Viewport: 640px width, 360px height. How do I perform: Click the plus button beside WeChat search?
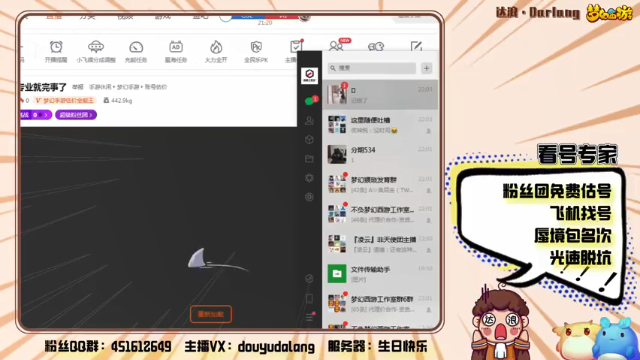pos(427,68)
